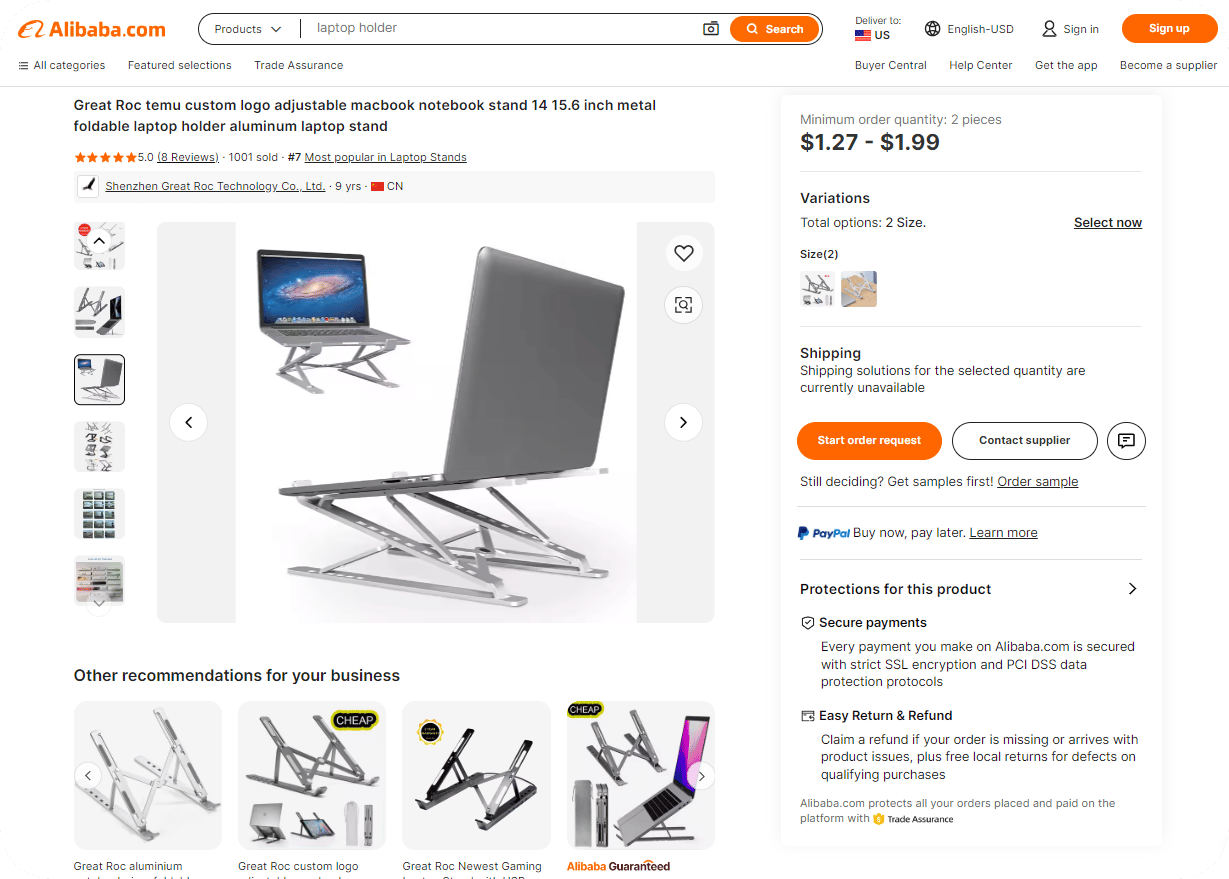Image resolution: width=1229 pixels, height=879 pixels.
Task: Open the Sign in user icon
Action: (1049, 29)
